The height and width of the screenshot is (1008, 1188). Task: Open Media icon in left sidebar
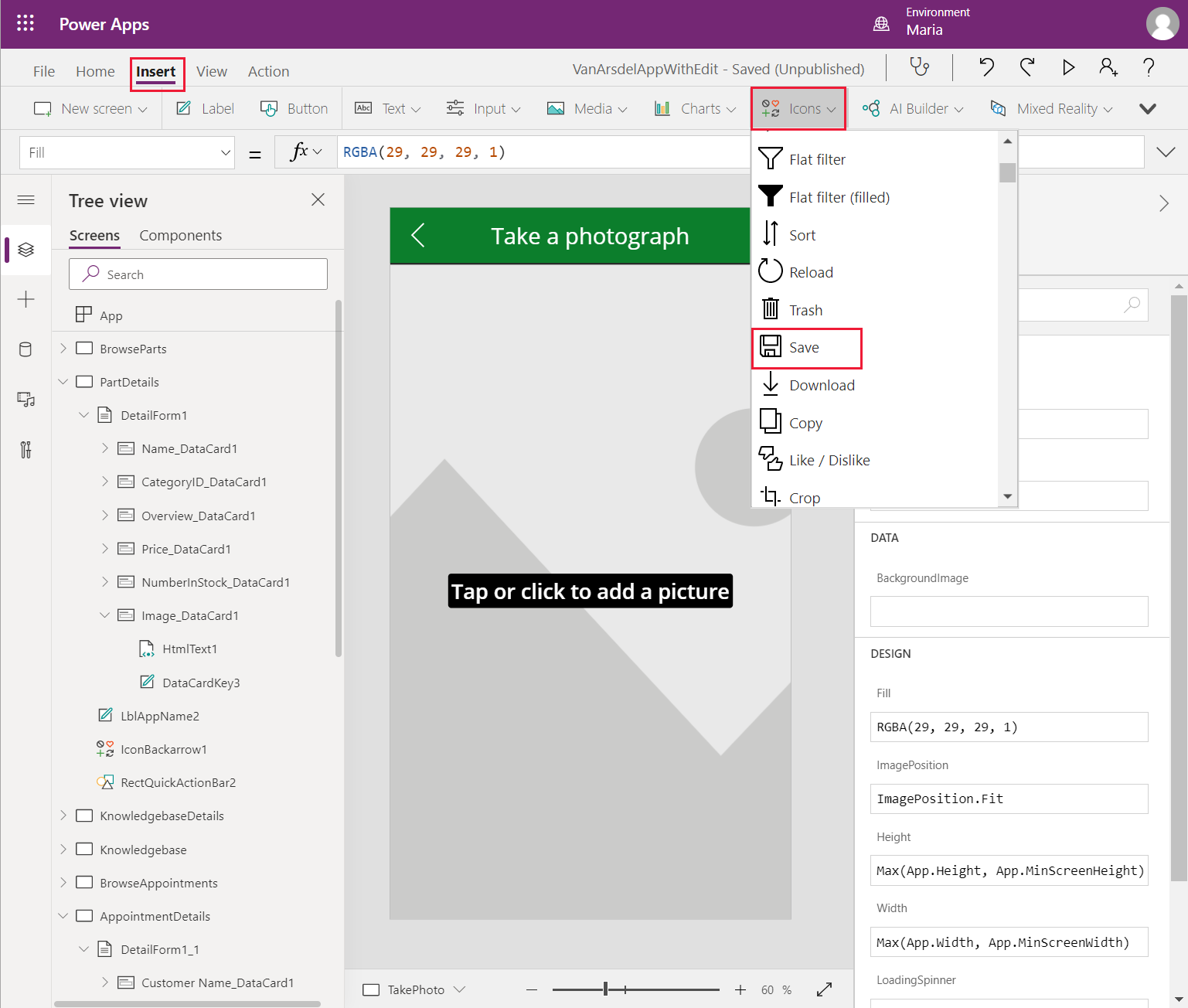click(26, 400)
